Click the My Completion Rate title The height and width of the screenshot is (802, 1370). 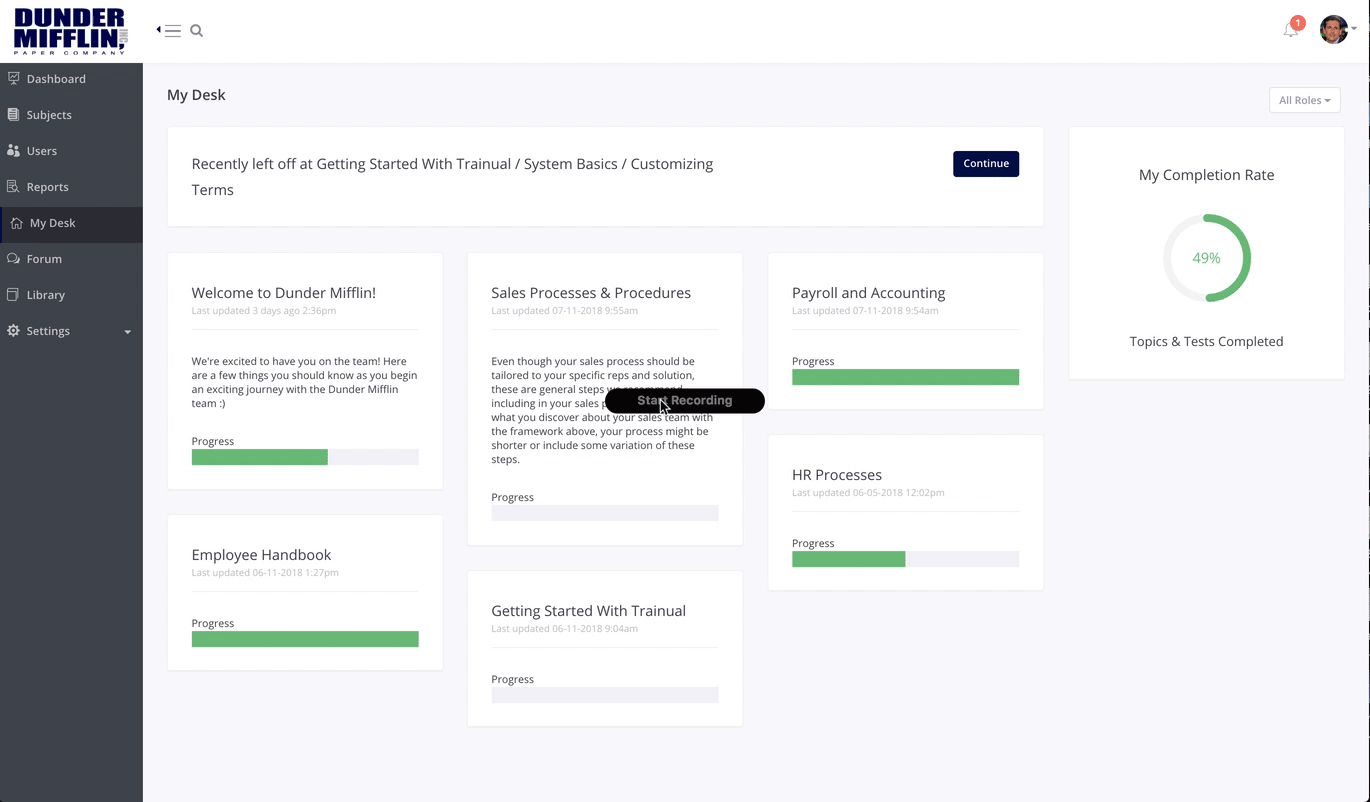(1206, 175)
